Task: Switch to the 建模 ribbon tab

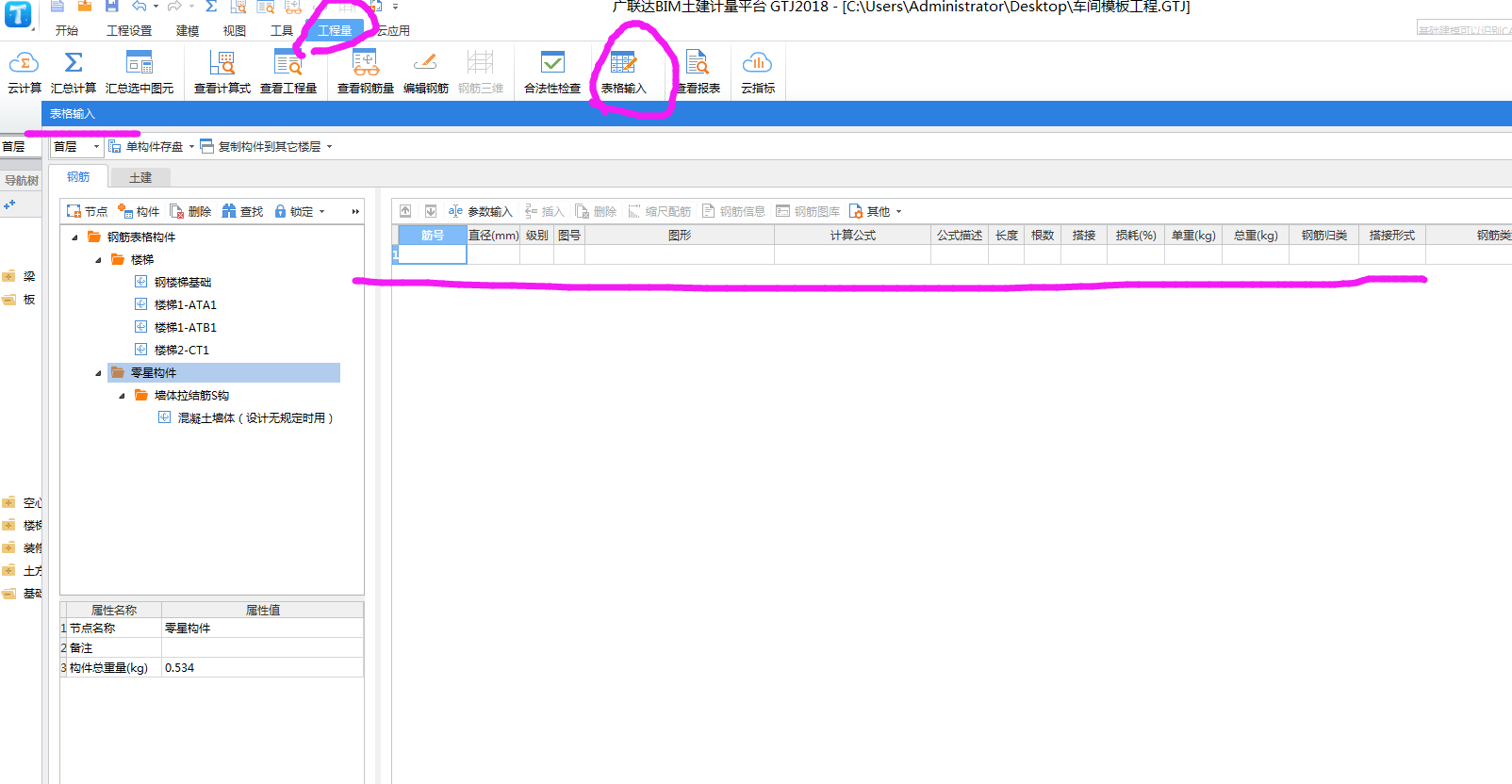Action: (x=188, y=30)
